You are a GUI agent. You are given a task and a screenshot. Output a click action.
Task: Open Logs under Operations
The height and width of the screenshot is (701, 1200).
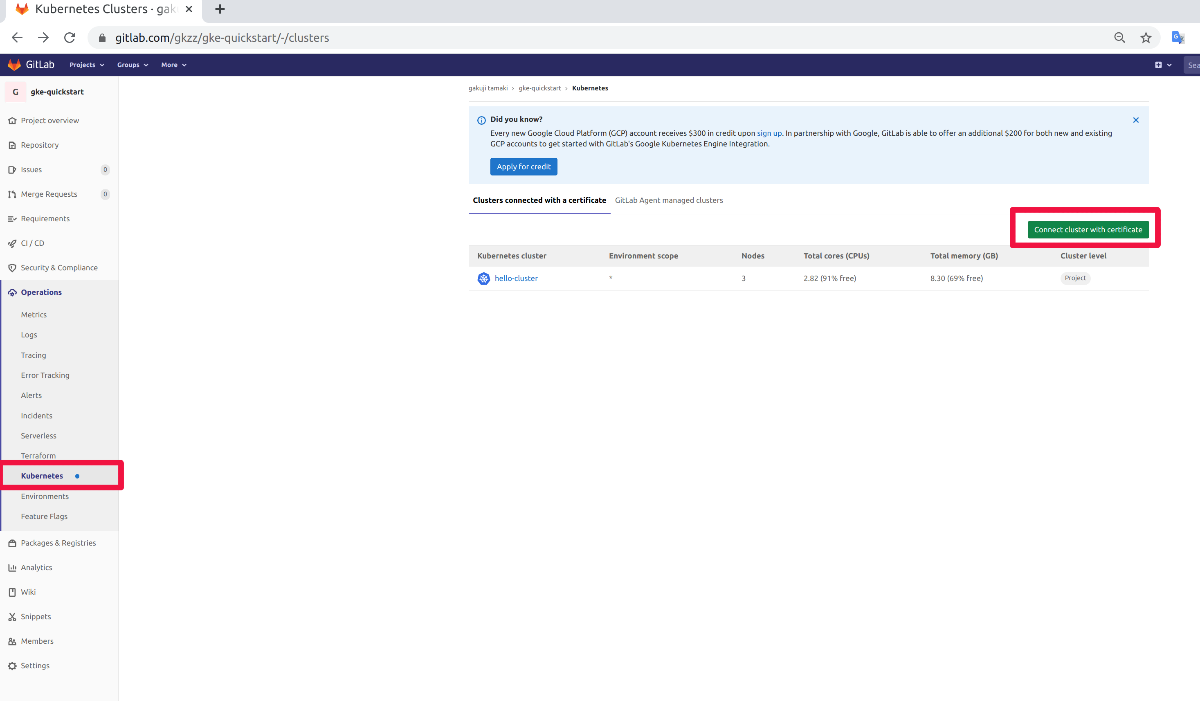point(29,335)
